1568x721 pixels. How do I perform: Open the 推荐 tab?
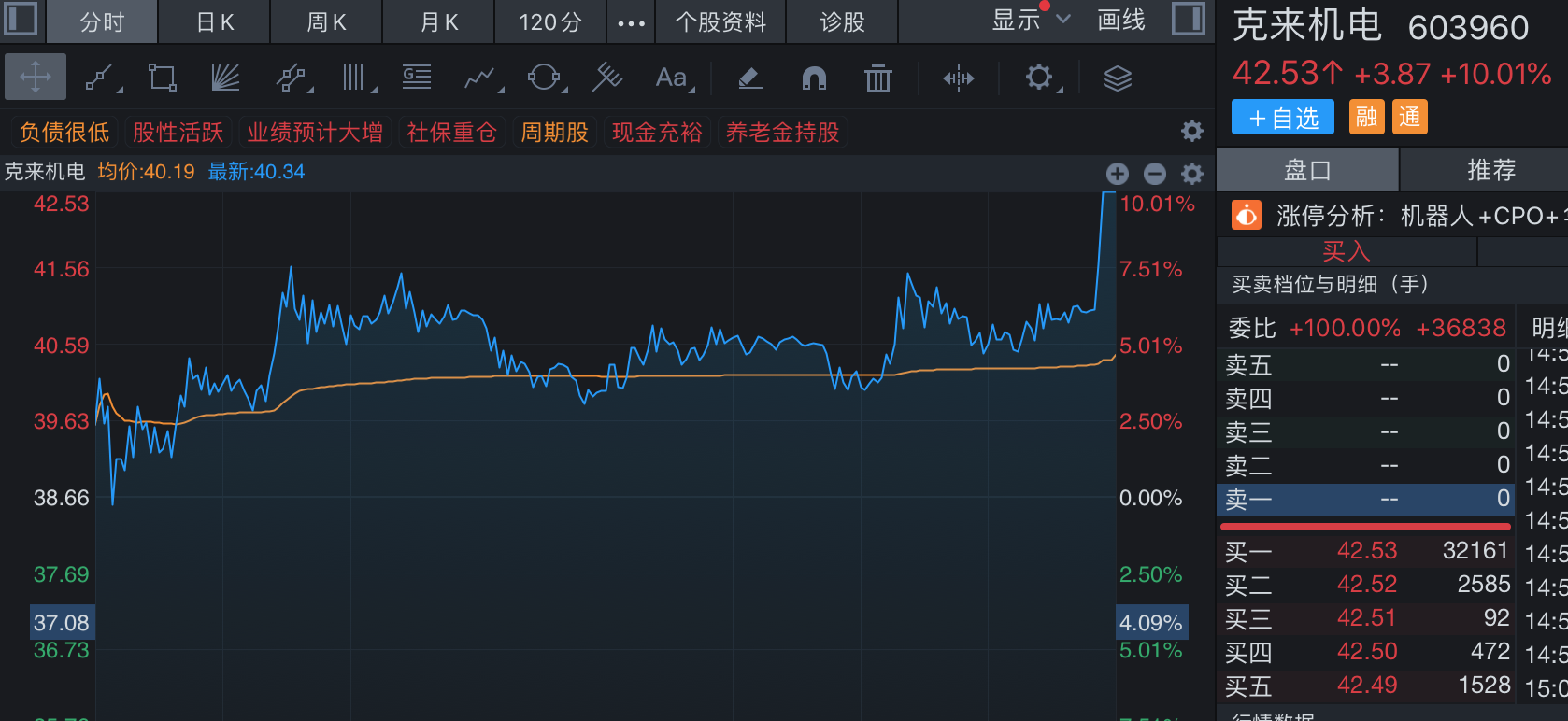[x=1490, y=170]
